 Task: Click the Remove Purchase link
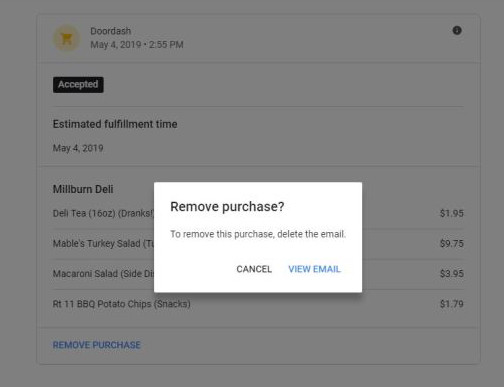click(97, 345)
